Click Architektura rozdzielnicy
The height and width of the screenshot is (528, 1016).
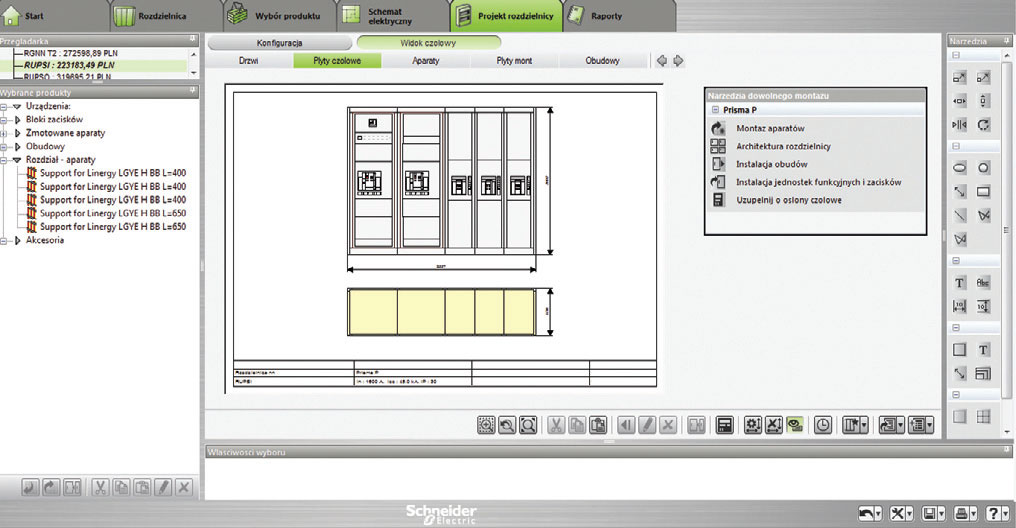click(x=783, y=146)
